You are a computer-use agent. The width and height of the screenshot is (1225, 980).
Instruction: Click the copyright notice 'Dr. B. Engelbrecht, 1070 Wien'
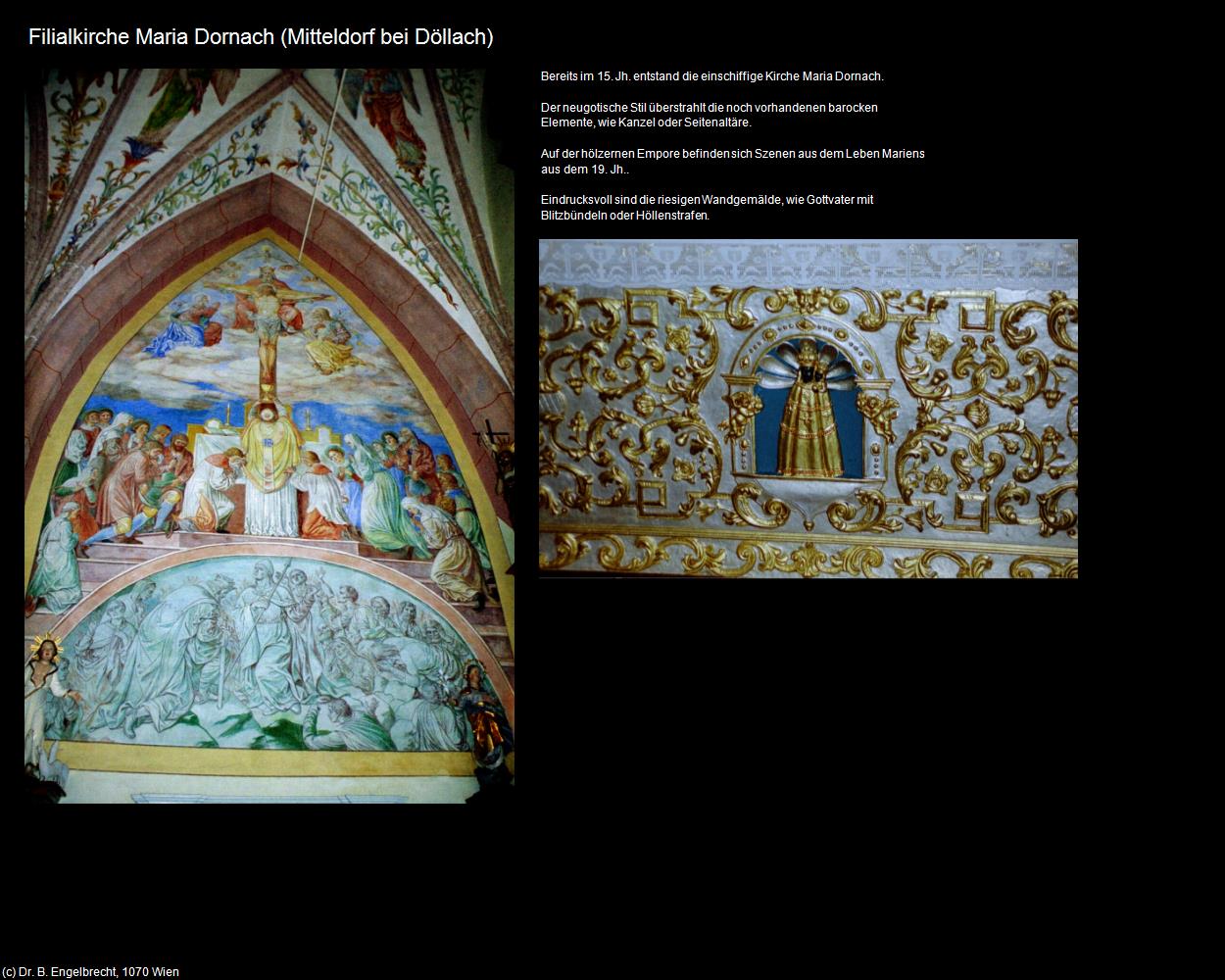90,972
